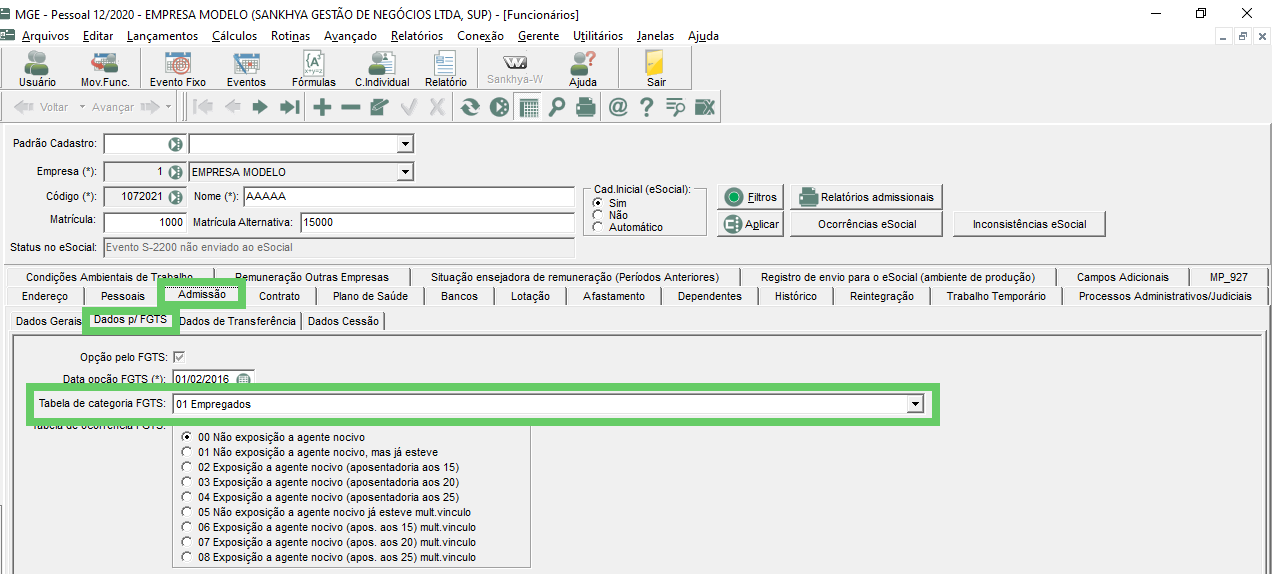Toggle the Opção pelo FGTS checkbox

[x=179, y=357]
